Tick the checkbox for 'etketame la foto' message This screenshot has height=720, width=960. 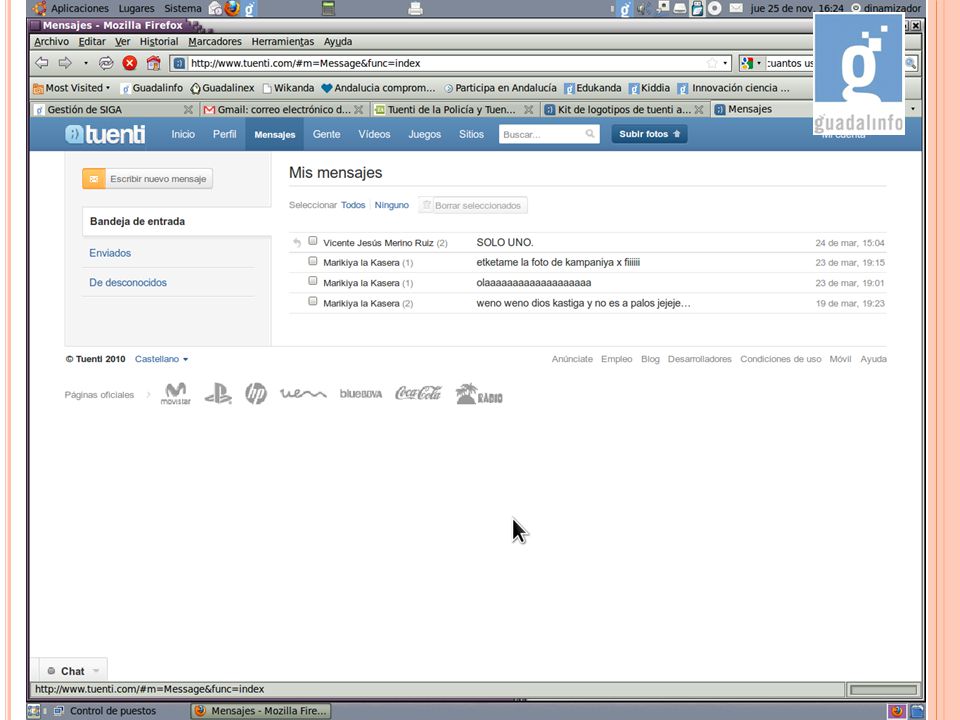(x=313, y=261)
